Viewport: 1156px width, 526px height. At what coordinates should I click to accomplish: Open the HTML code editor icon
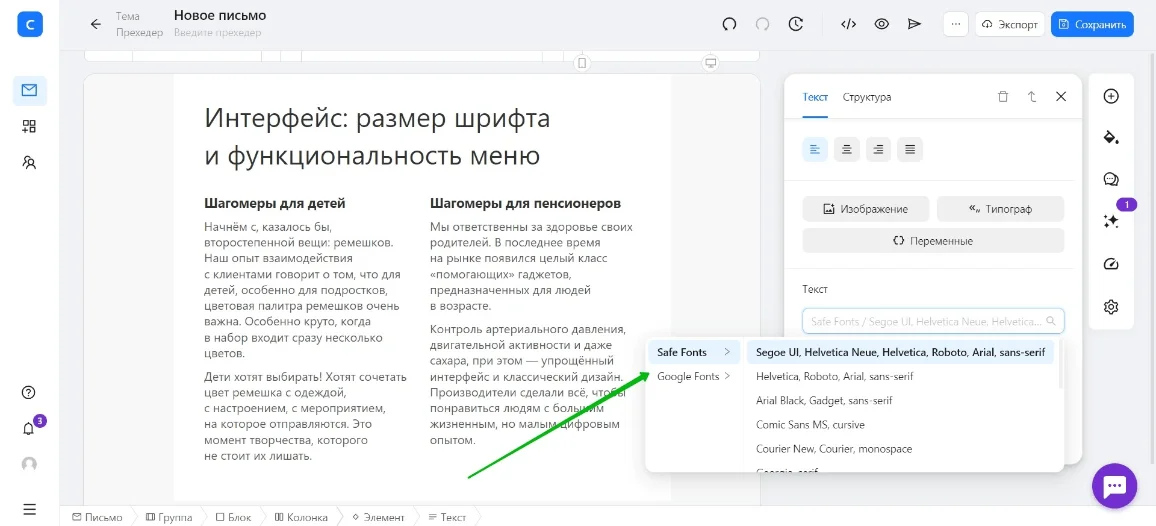coord(848,24)
